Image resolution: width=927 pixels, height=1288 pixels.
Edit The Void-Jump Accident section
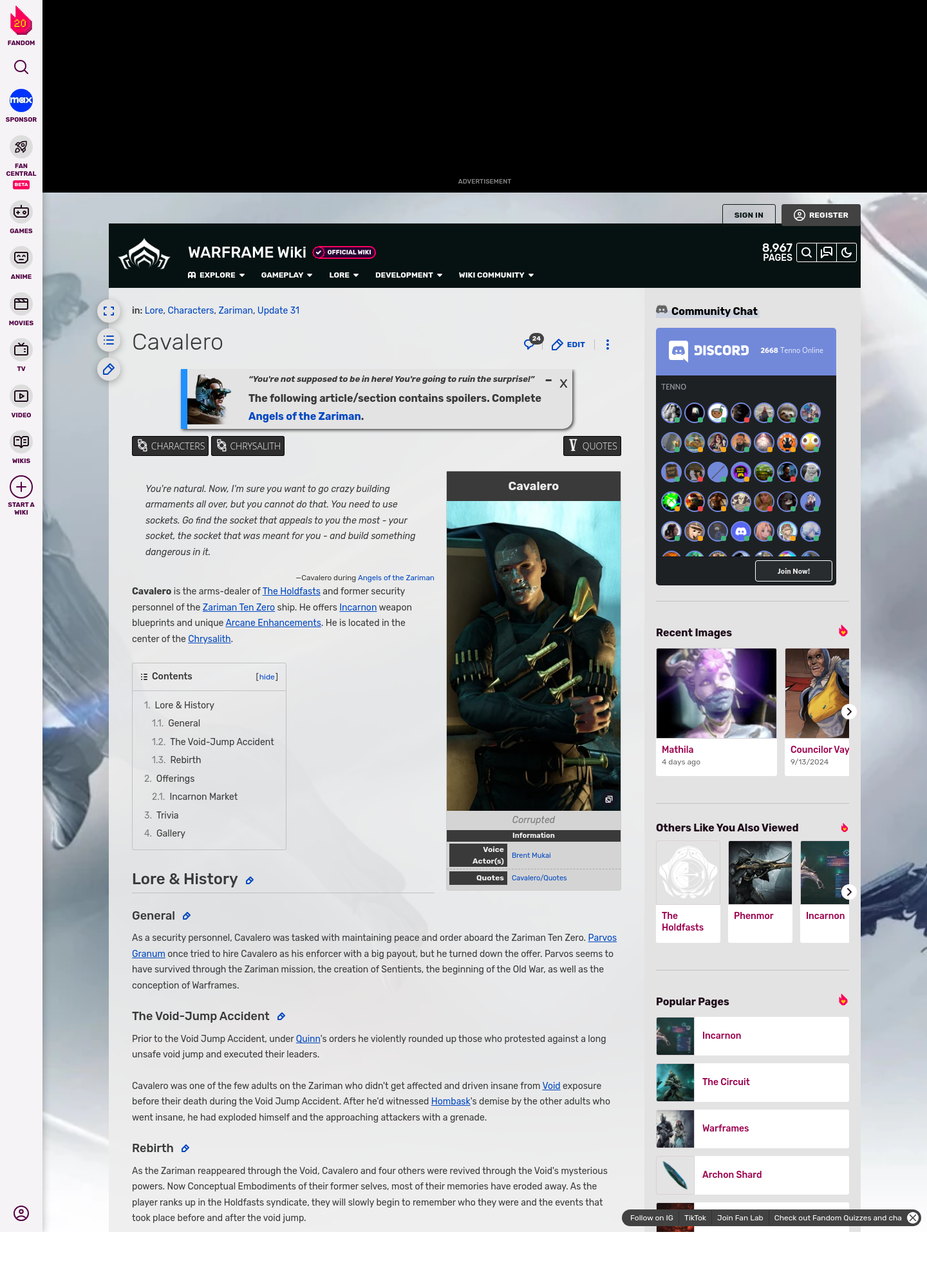[281, 1016]
